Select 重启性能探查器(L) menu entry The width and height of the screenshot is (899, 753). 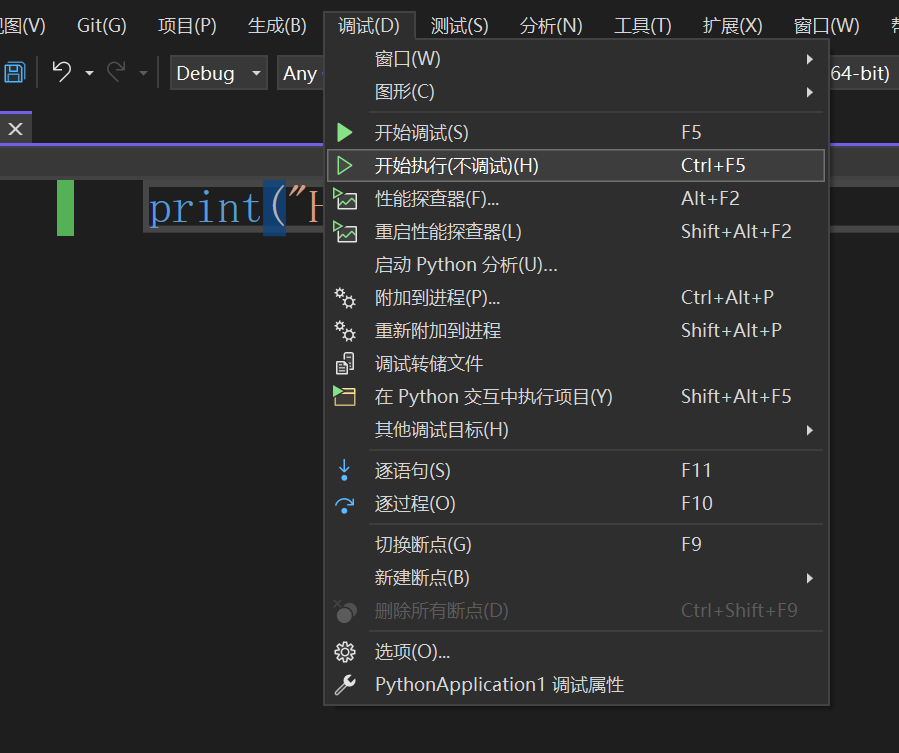tap(576, 232)
